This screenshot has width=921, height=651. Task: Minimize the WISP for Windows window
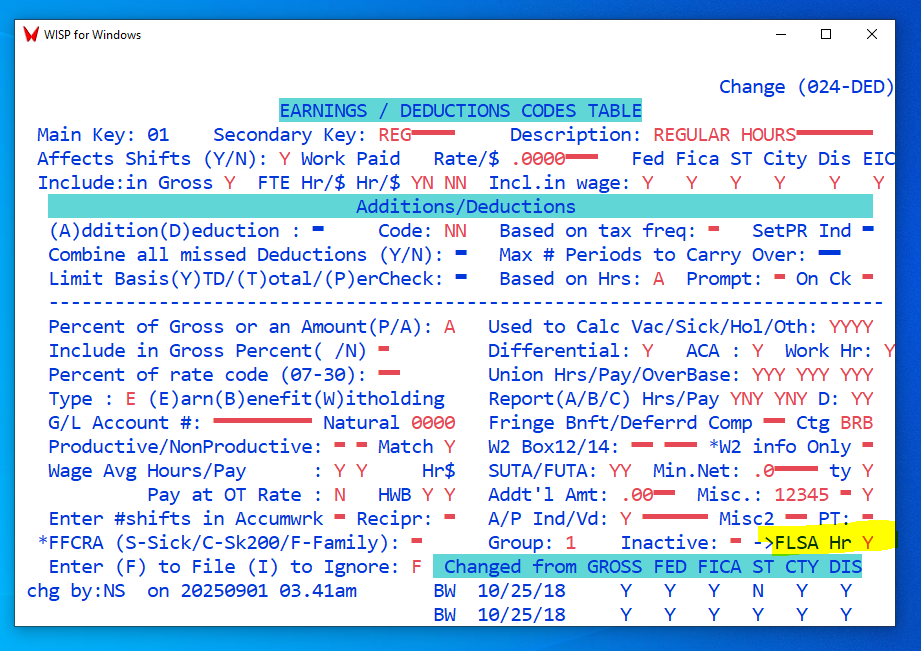point(780,34)
